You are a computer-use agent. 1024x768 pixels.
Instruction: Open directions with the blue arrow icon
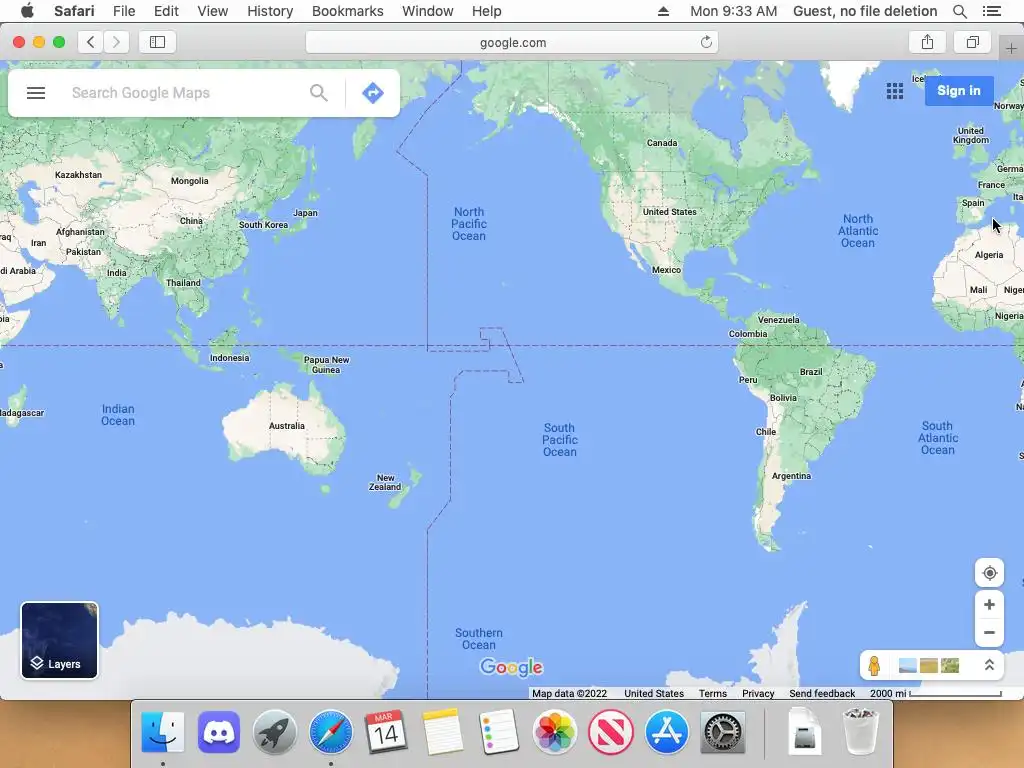coord(373,93)
